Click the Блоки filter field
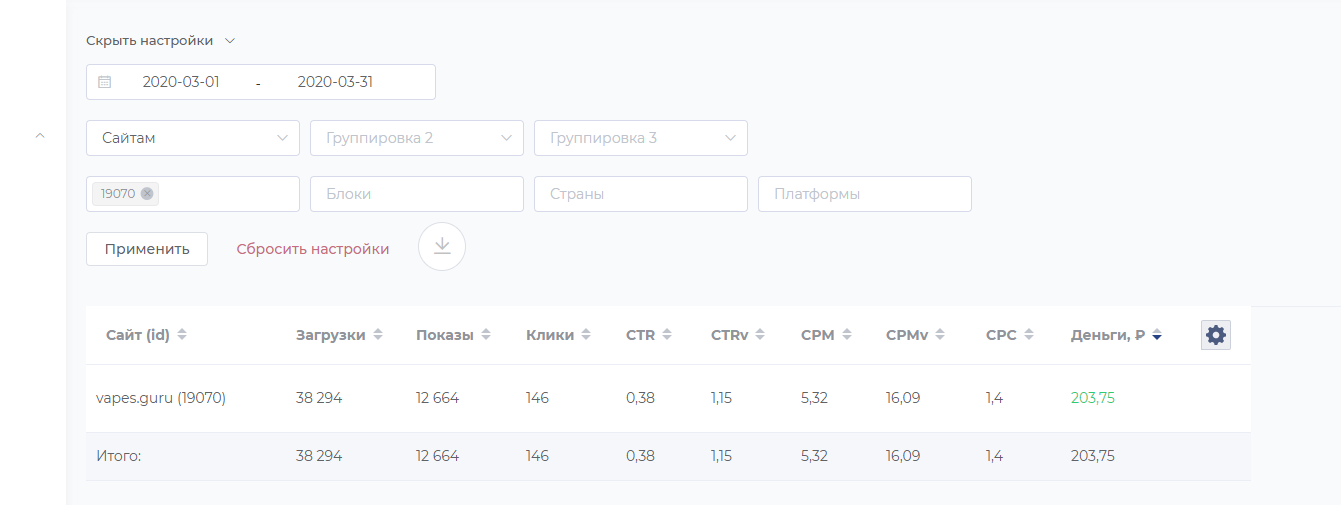This screenshot has height=505, width=1341. [417, 194]
